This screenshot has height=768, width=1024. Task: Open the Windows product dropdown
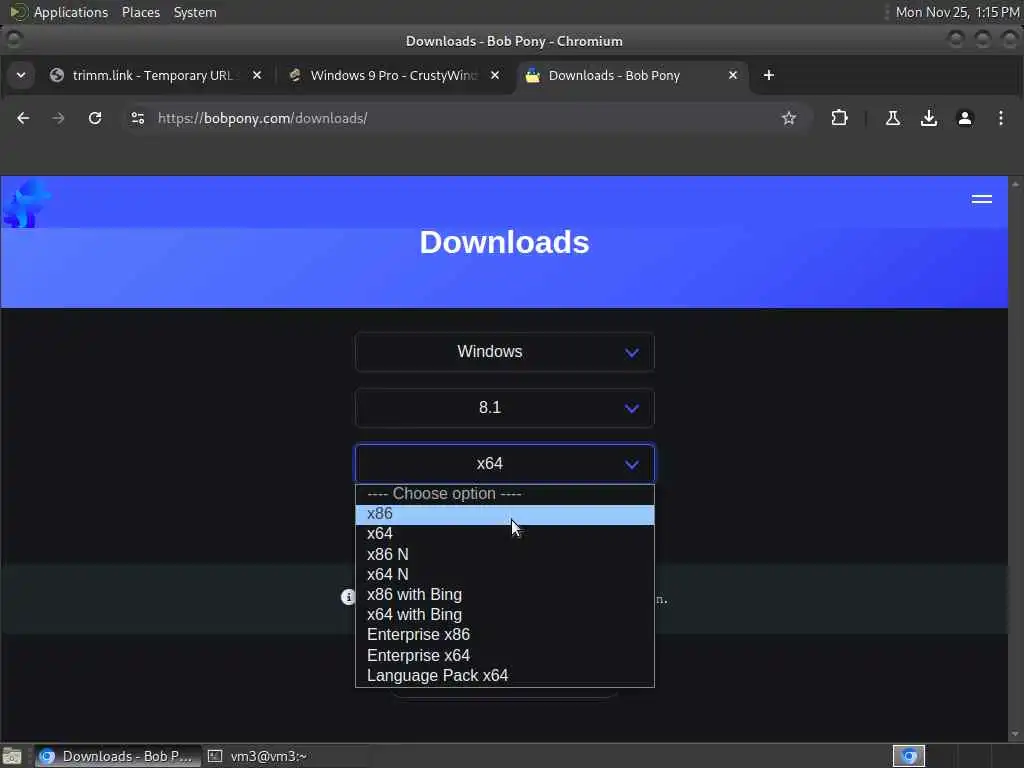click(505, 352)
